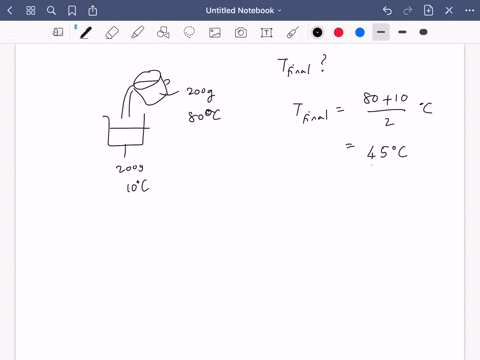Select the medium stroke width
The height and width of the screenshot is (360, 480).
pyautogui.click(x=402, y=32)
